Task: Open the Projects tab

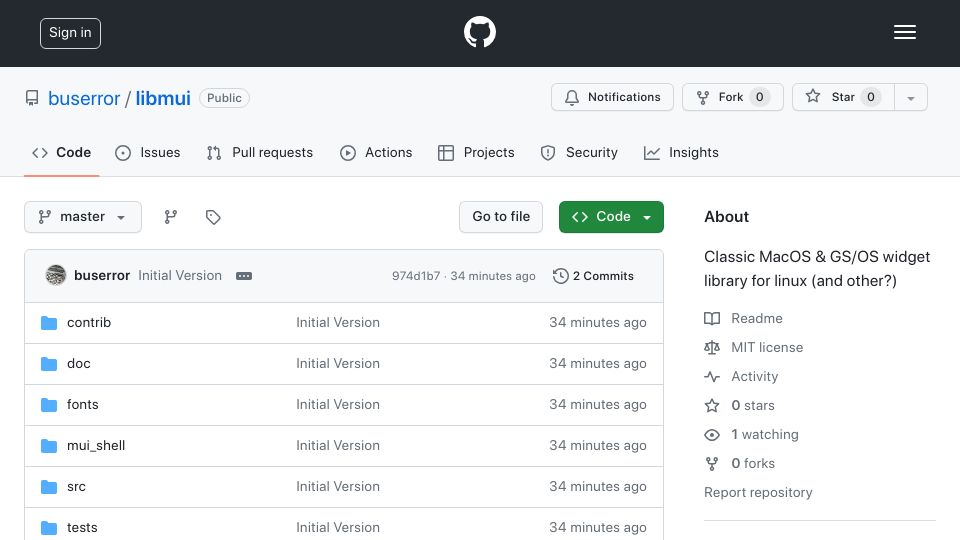Action: click(476, 152)
